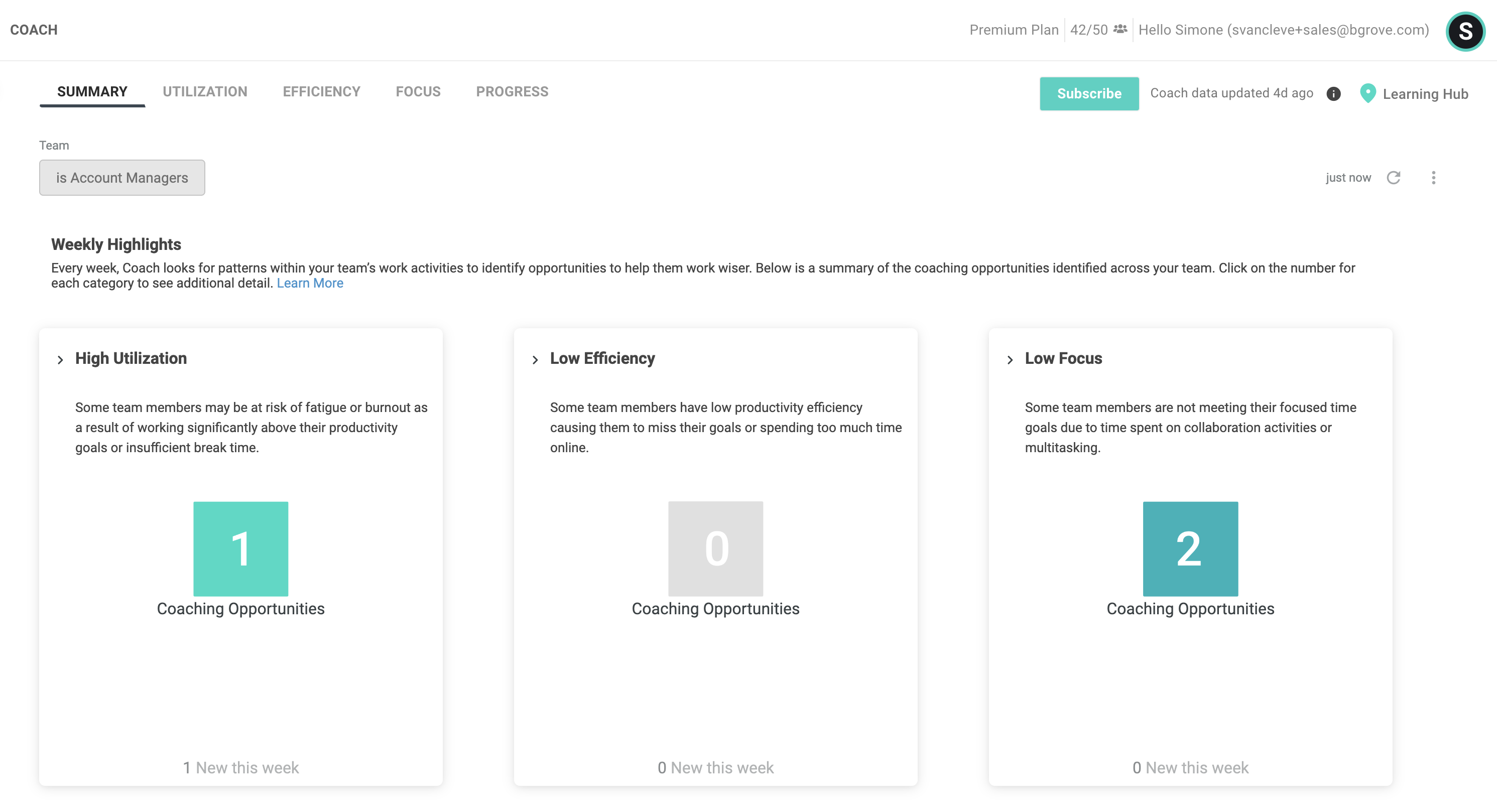Click '0 New this week' under Low Focus
The width and height of the screenshot is (1497, 812).
pos(1190,768)
